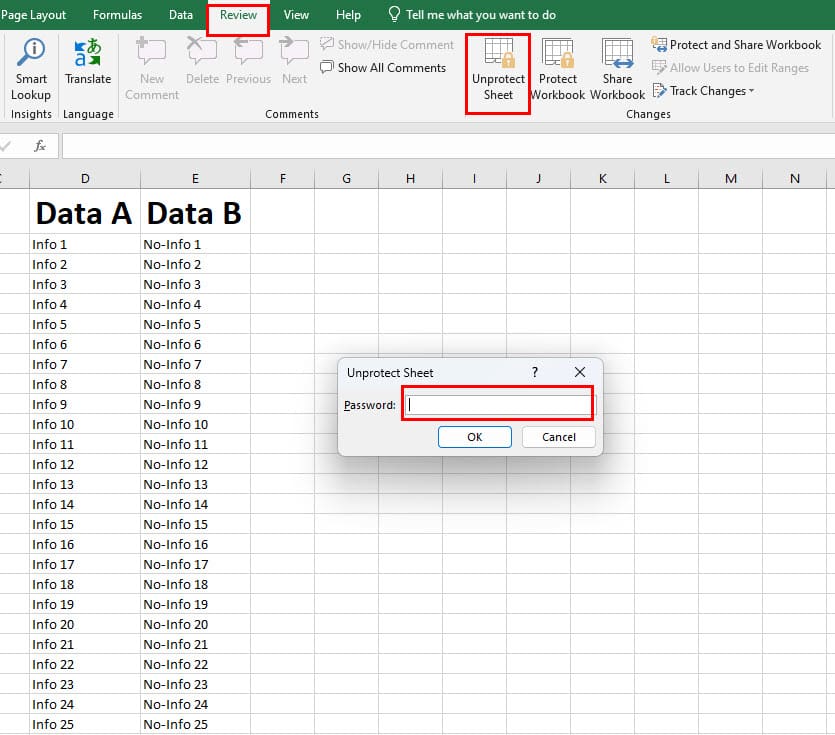
Task: Click the insert function fx icon
Action: [x=40, y=146]
